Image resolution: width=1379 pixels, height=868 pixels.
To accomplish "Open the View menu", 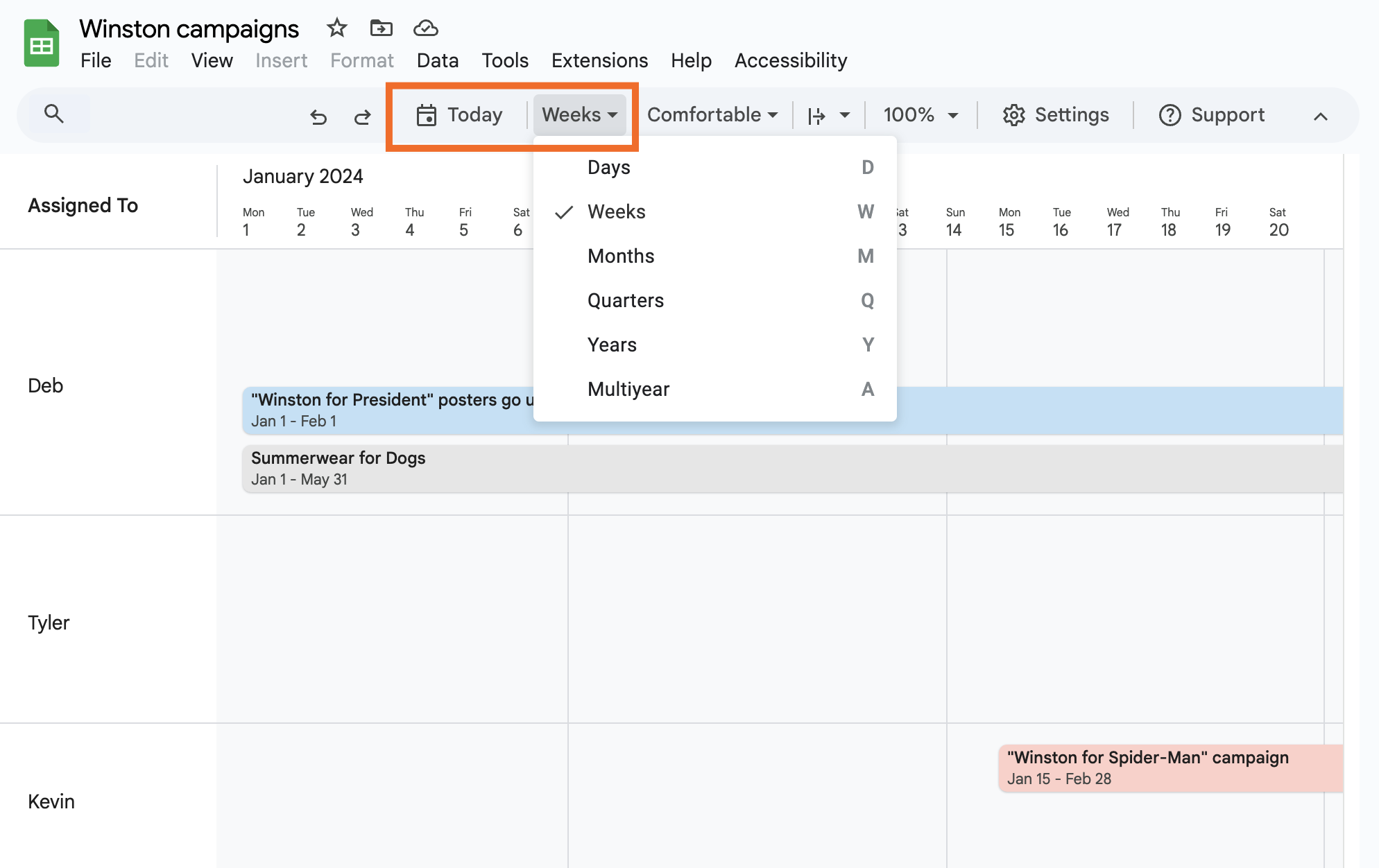I will [x=212, y=60].
